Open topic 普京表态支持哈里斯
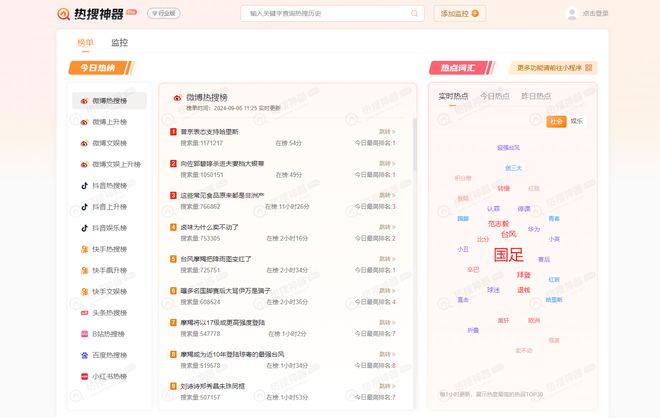This screenshot has width=660, height=418. pos(210,132)
